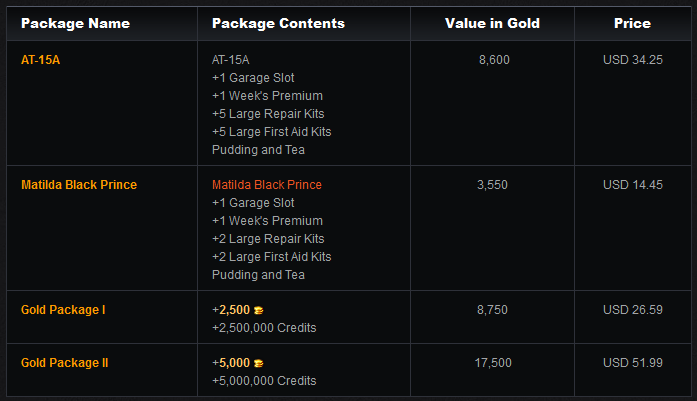The height and width of the screenshot is (401, 697).
Task: Select the Gold Package II link
Action: [65, 363]
